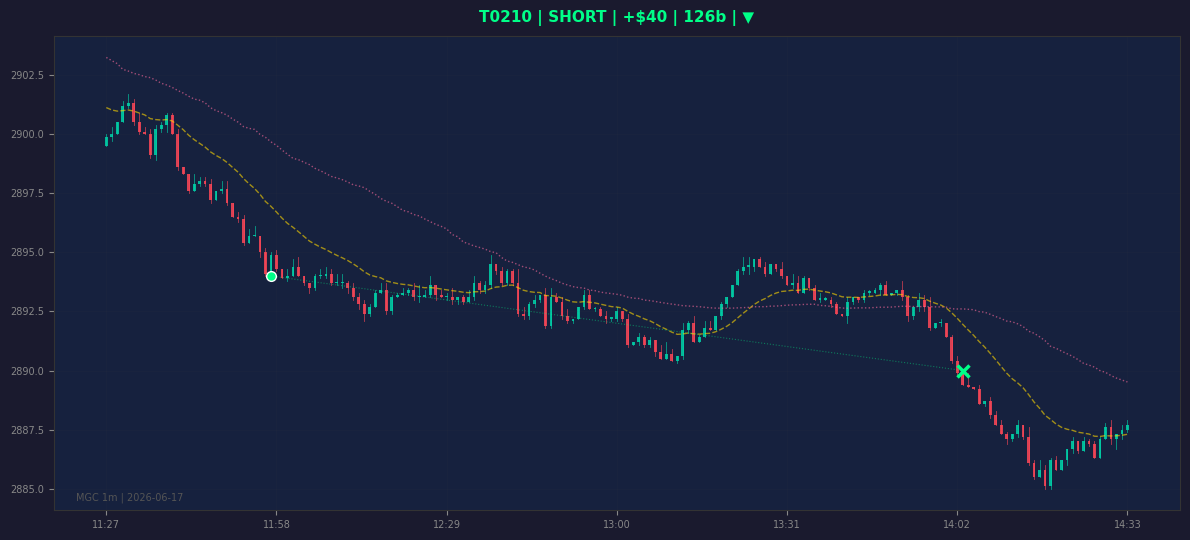
Task: Click the chart title T0210 SHORT text
Action: point(615,17)
